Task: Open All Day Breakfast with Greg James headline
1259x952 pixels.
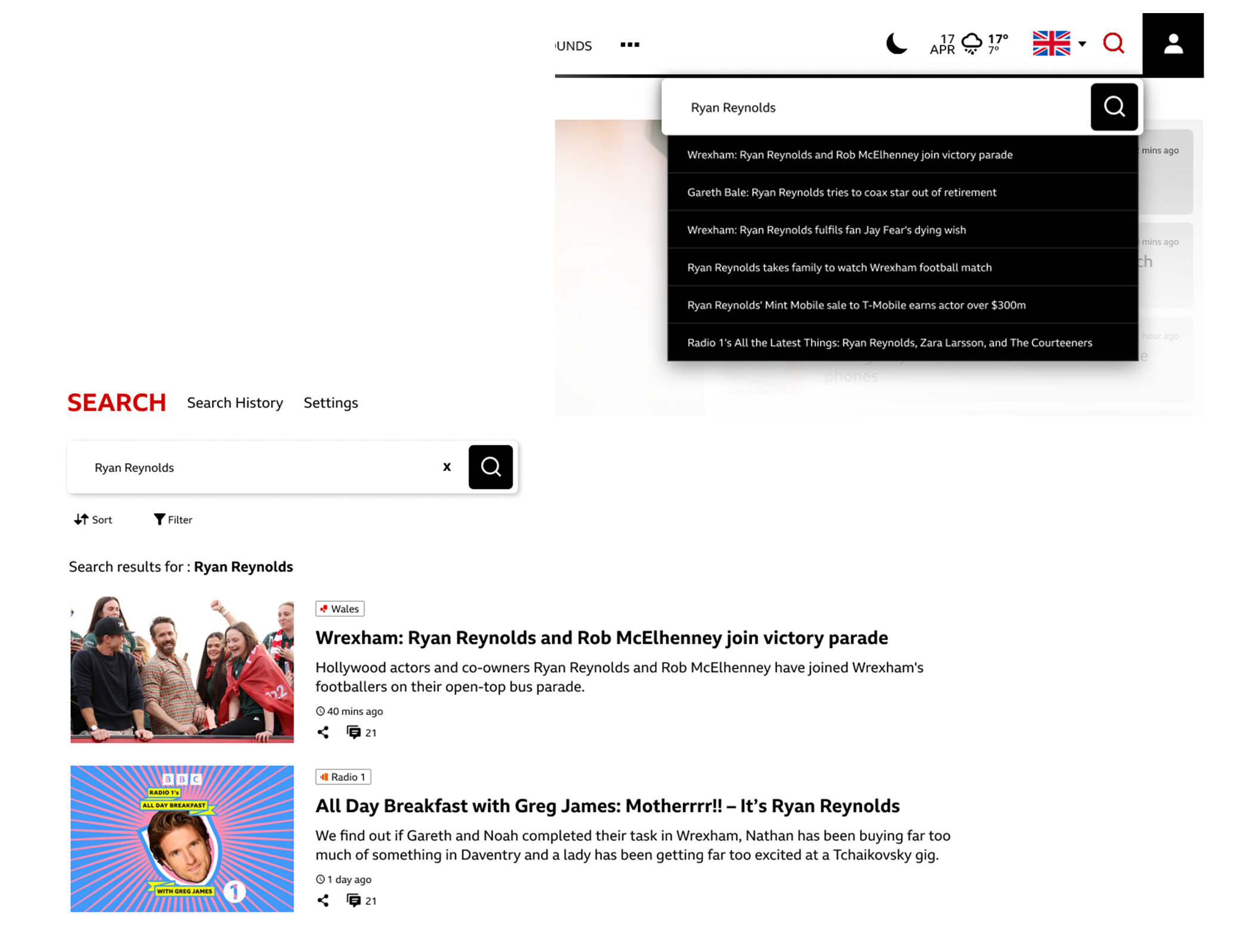Action: point(607,806)
